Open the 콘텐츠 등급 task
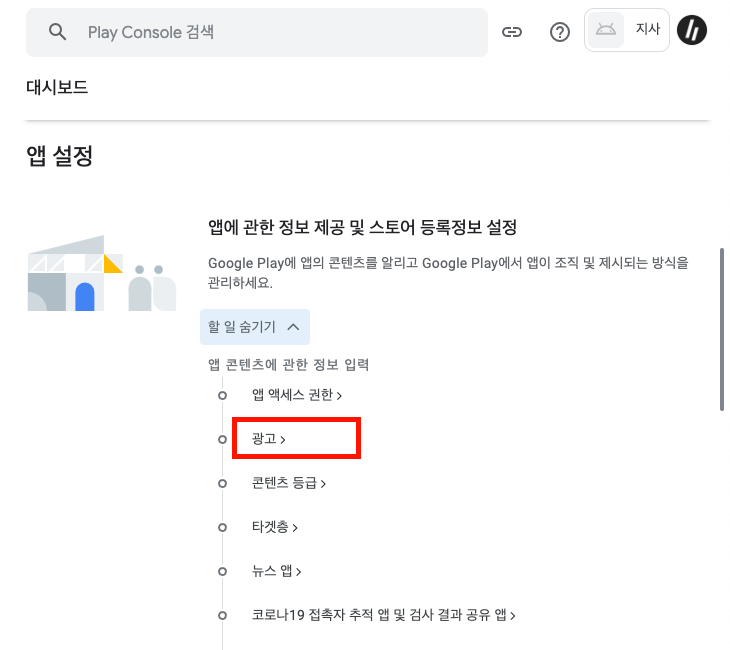Viewport: 730px width, 650px height. click(289, 483)
